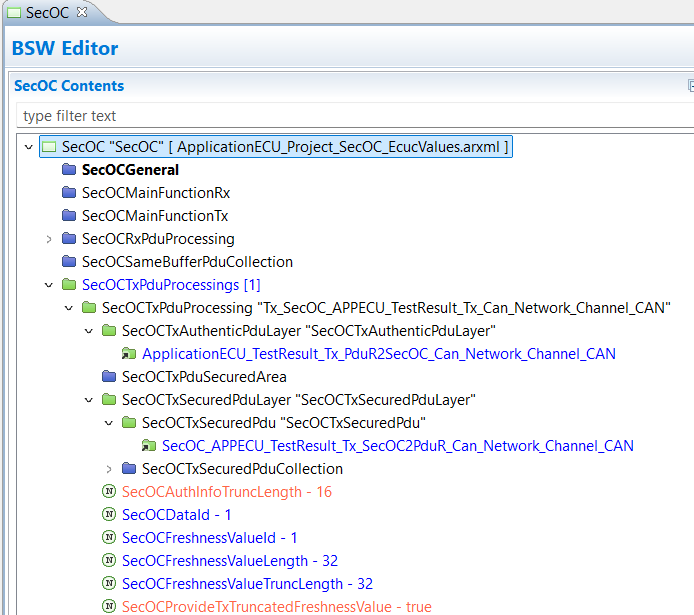Screen dimensions: 694x615
Task: Select the SecOCGeneral tree item
Action: 130,170
